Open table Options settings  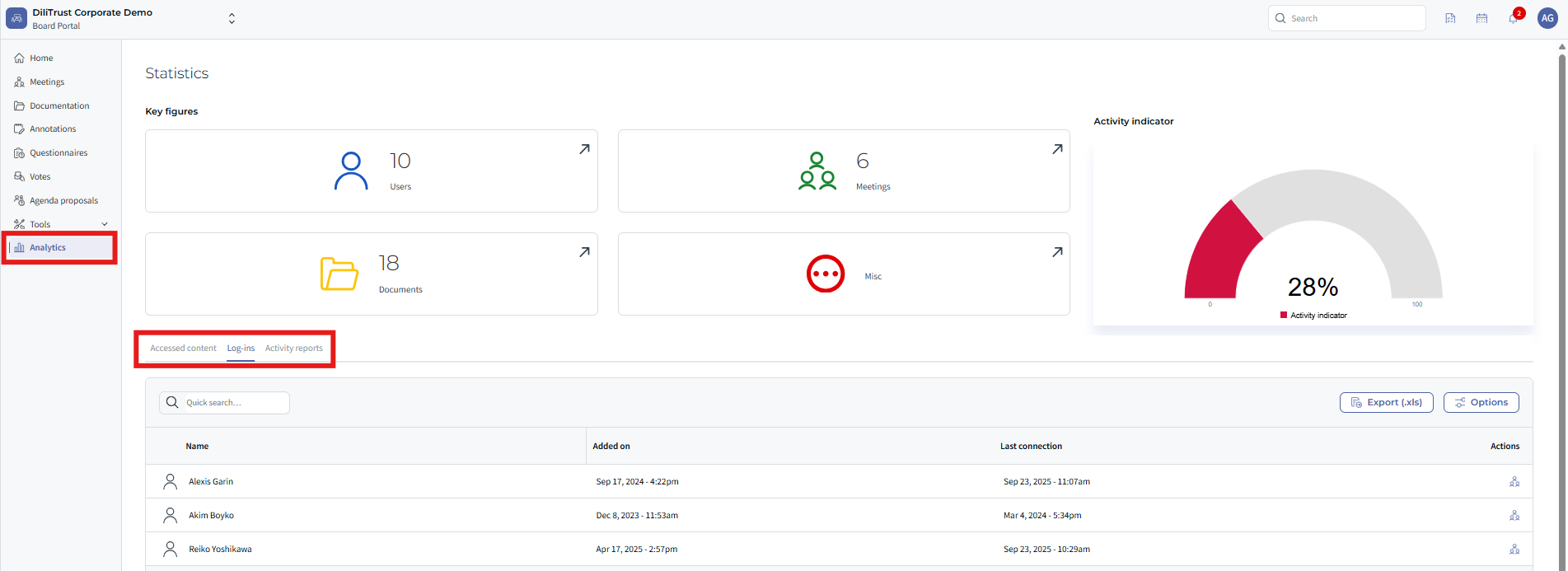[1481, 402]
